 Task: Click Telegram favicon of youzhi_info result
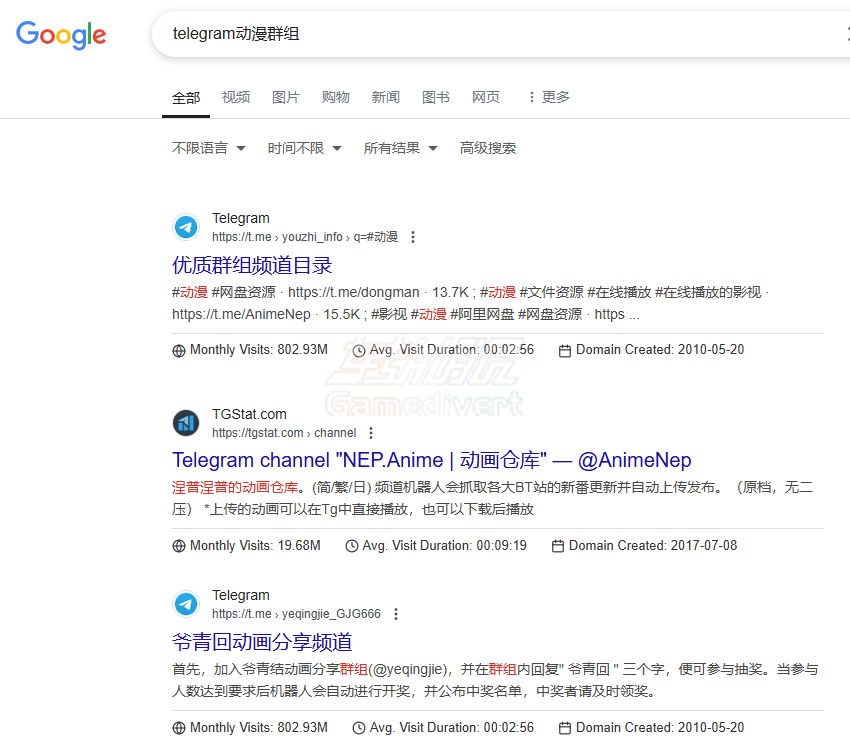pos(186,227)
